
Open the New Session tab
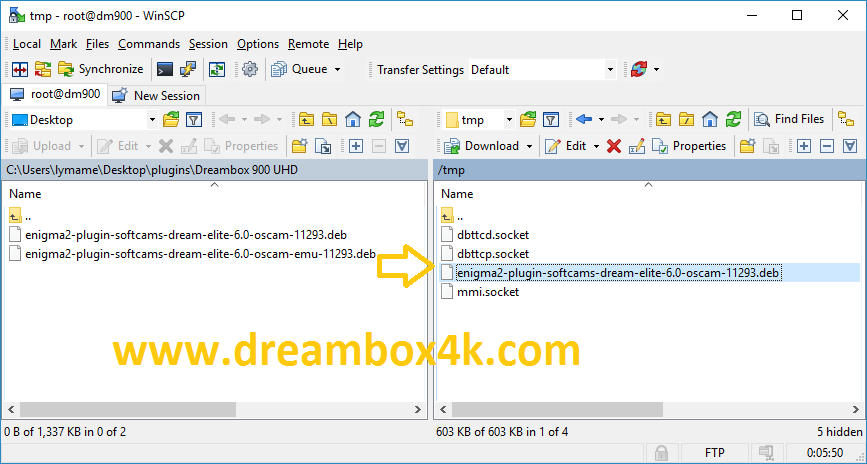[x=156, y=96]
